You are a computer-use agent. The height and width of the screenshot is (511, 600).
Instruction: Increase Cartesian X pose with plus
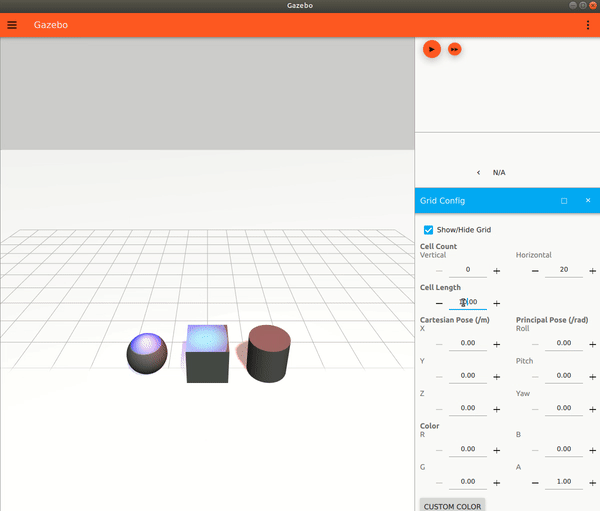coord(497,344)
